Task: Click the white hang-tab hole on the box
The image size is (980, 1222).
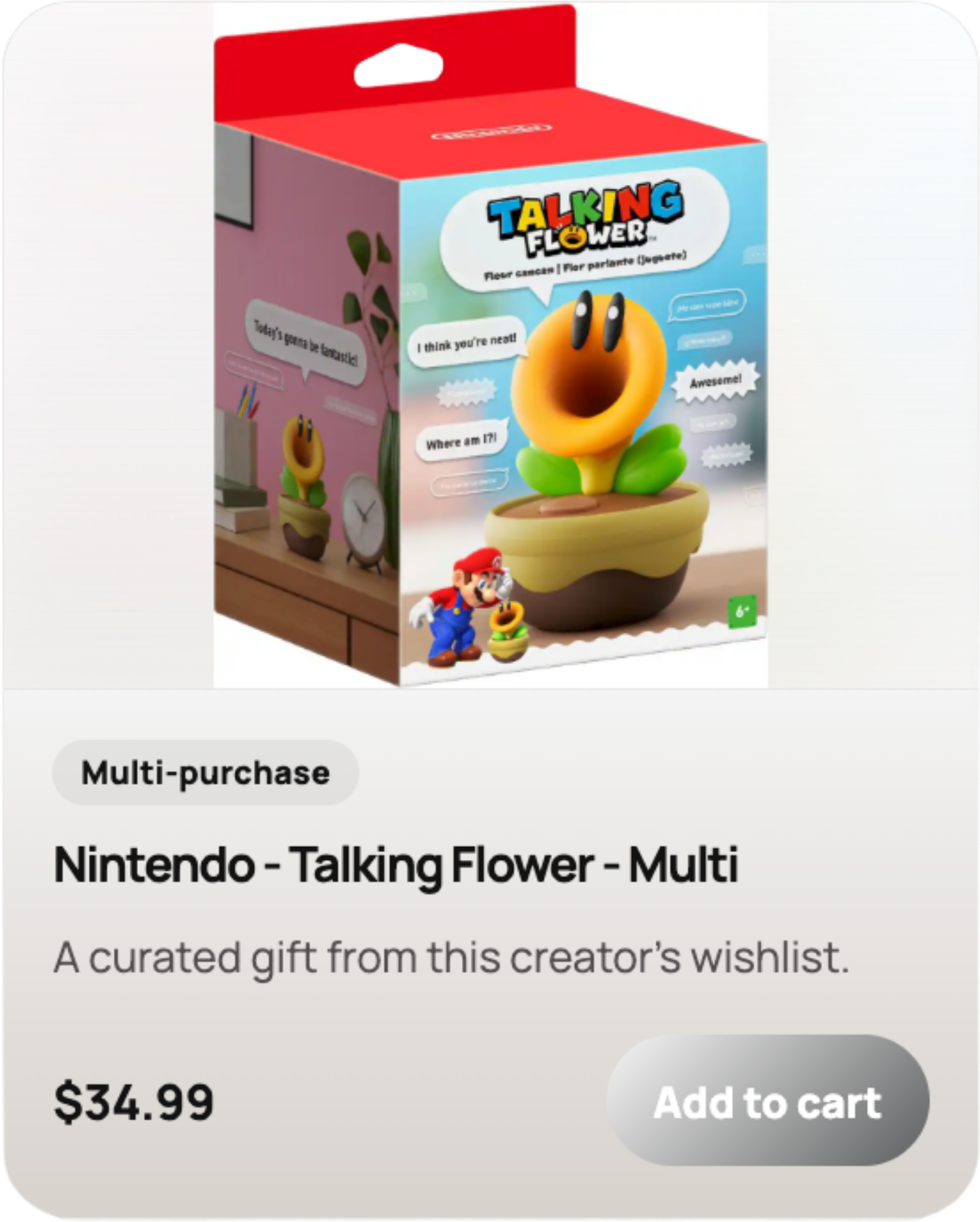Action: click(399, 65)
